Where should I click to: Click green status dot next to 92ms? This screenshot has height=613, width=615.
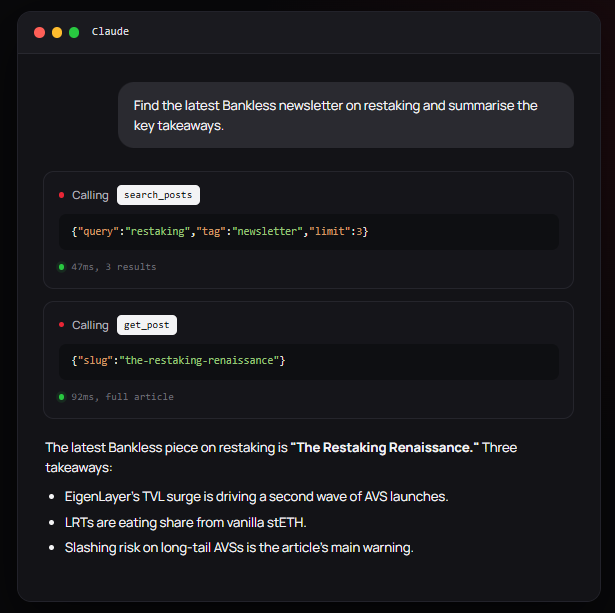click(x=62, y=397)
